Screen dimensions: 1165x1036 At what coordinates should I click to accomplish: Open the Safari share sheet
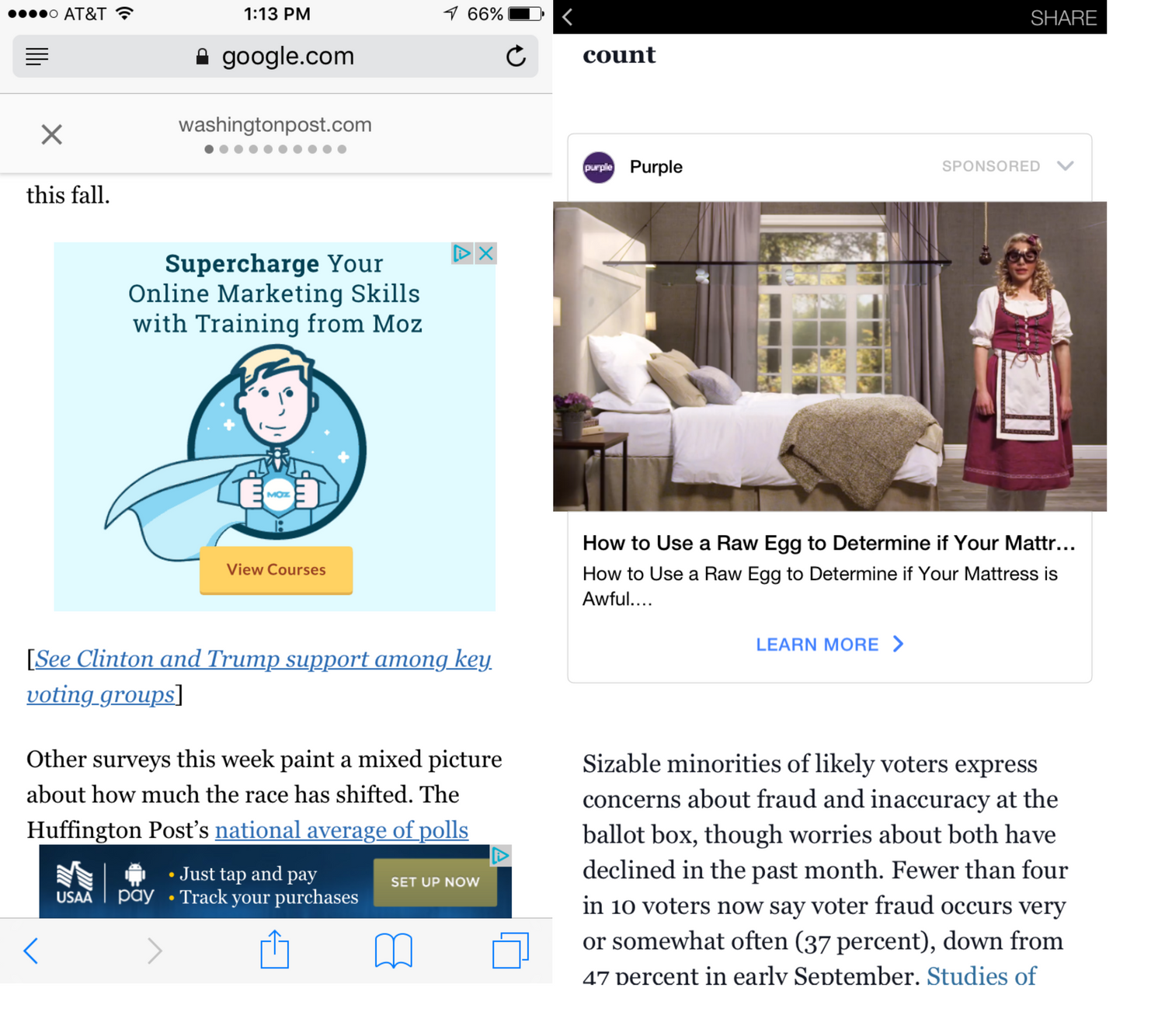[x=274, y=949]
